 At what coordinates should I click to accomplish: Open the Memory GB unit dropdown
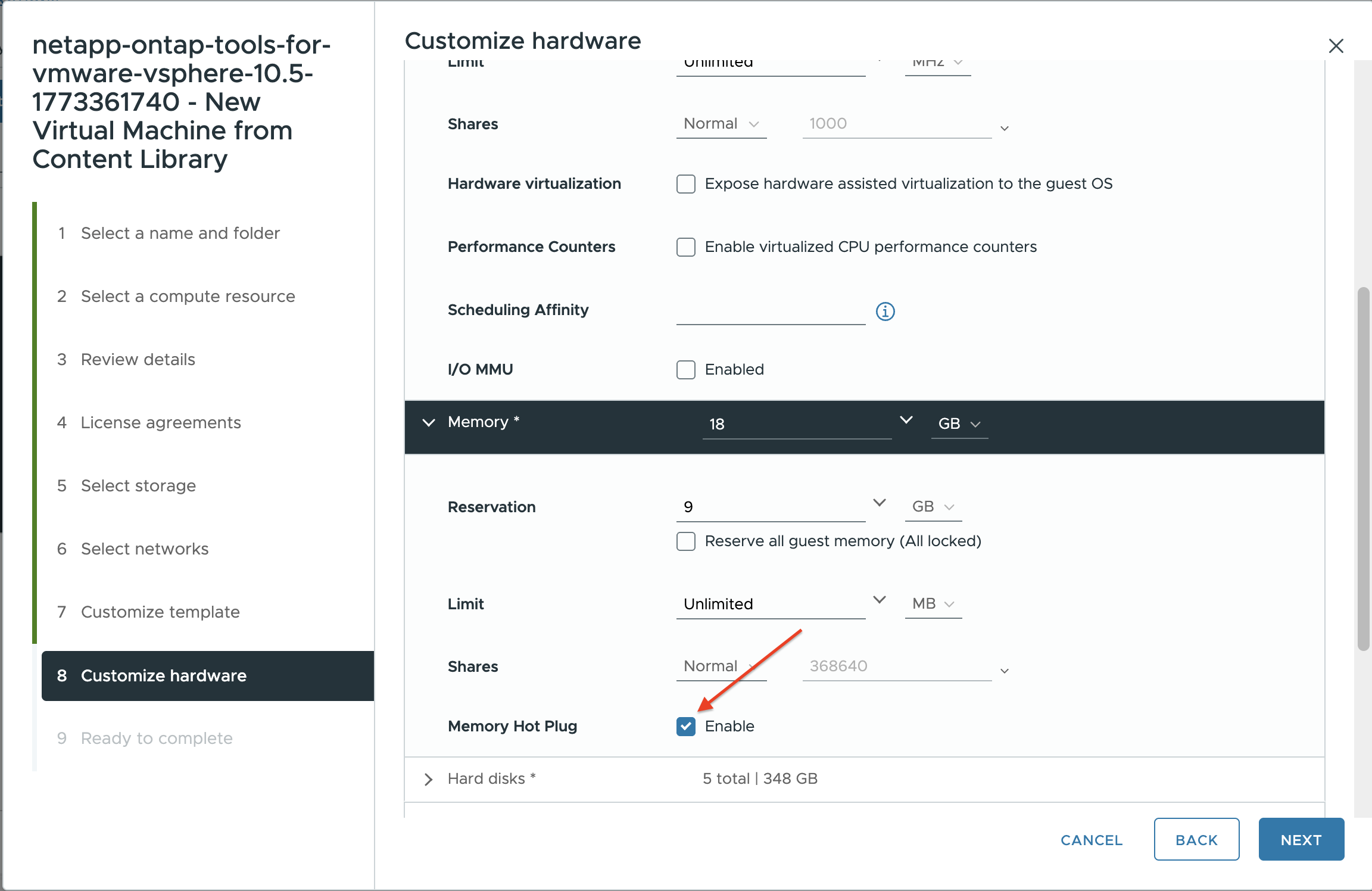point(959,424)
